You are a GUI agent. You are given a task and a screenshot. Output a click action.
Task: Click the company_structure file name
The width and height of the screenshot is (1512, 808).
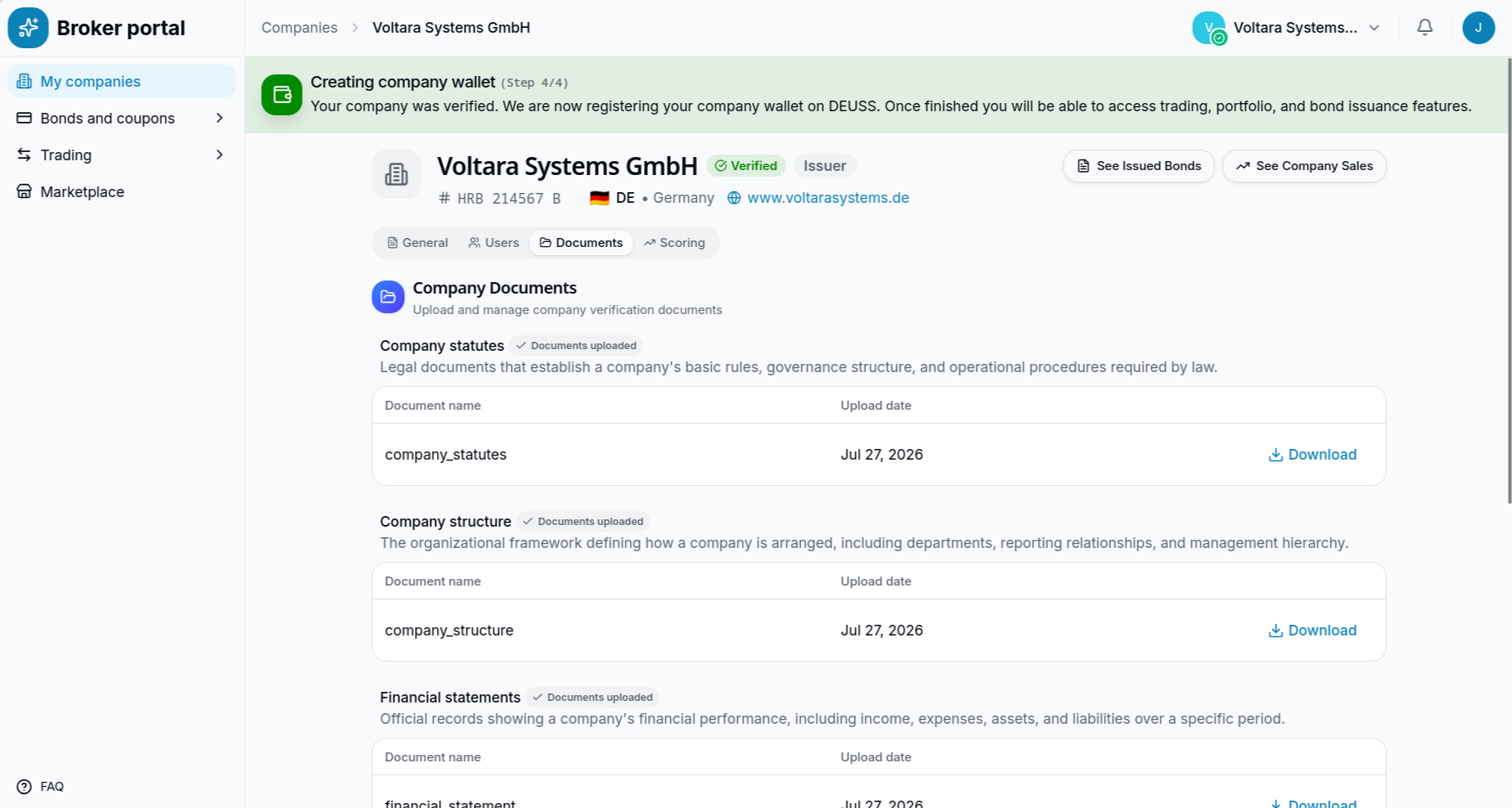click(449, 631)
